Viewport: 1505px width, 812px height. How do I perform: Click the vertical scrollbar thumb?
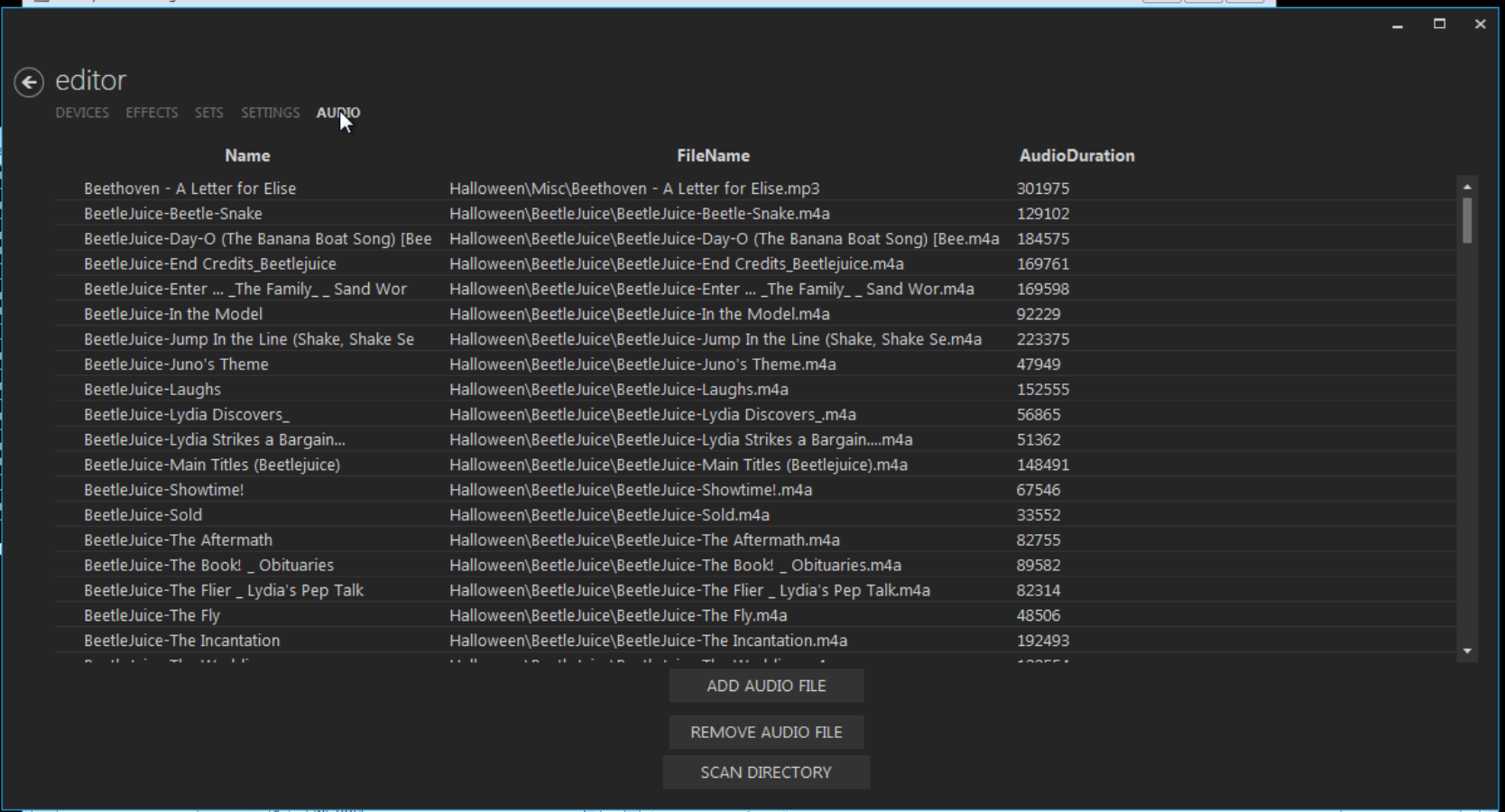point(1467,221)
